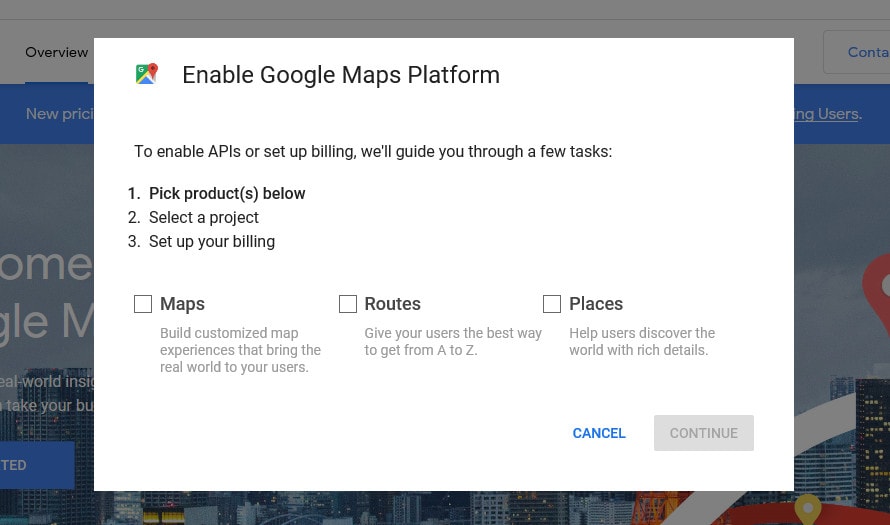Click the partially hidden Contact button
Viewport: 890px width, 525px height.
tap(857, 52)
